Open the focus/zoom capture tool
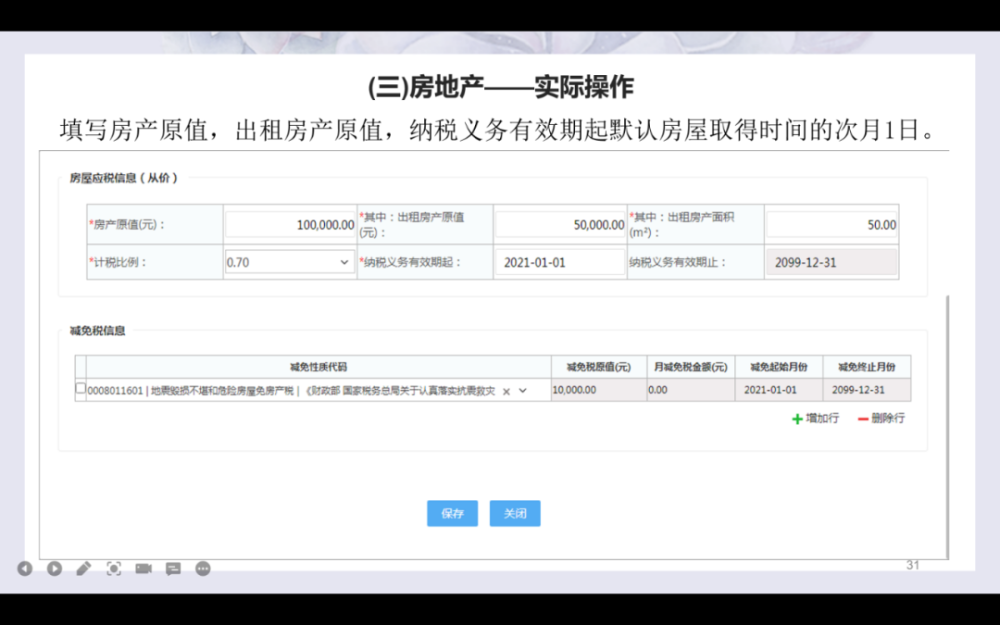The height and width of the screenshot is (625, 1000). 114,568
